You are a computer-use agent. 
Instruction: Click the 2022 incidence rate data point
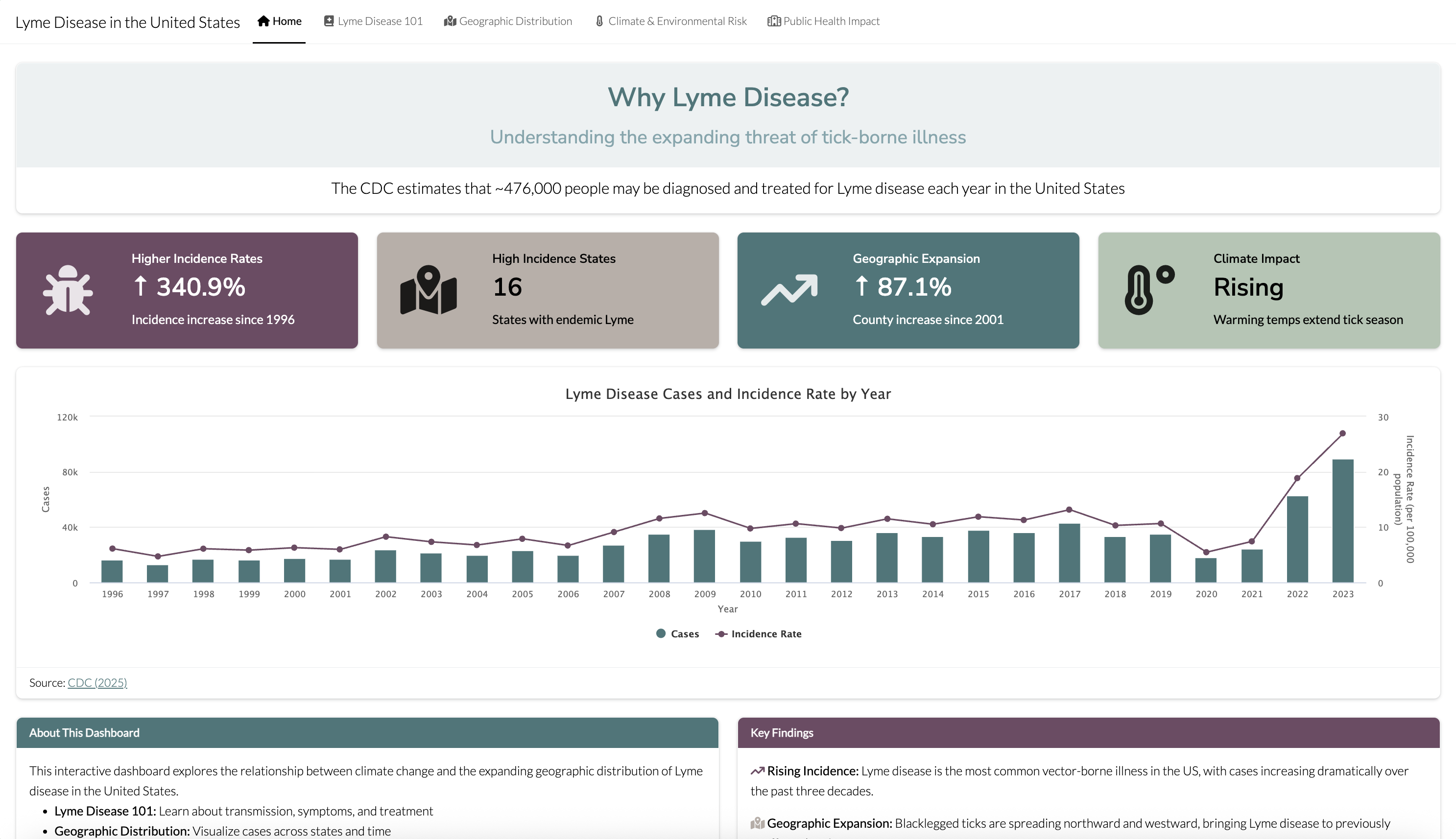pyautogui.click(x=1297, y=478)
